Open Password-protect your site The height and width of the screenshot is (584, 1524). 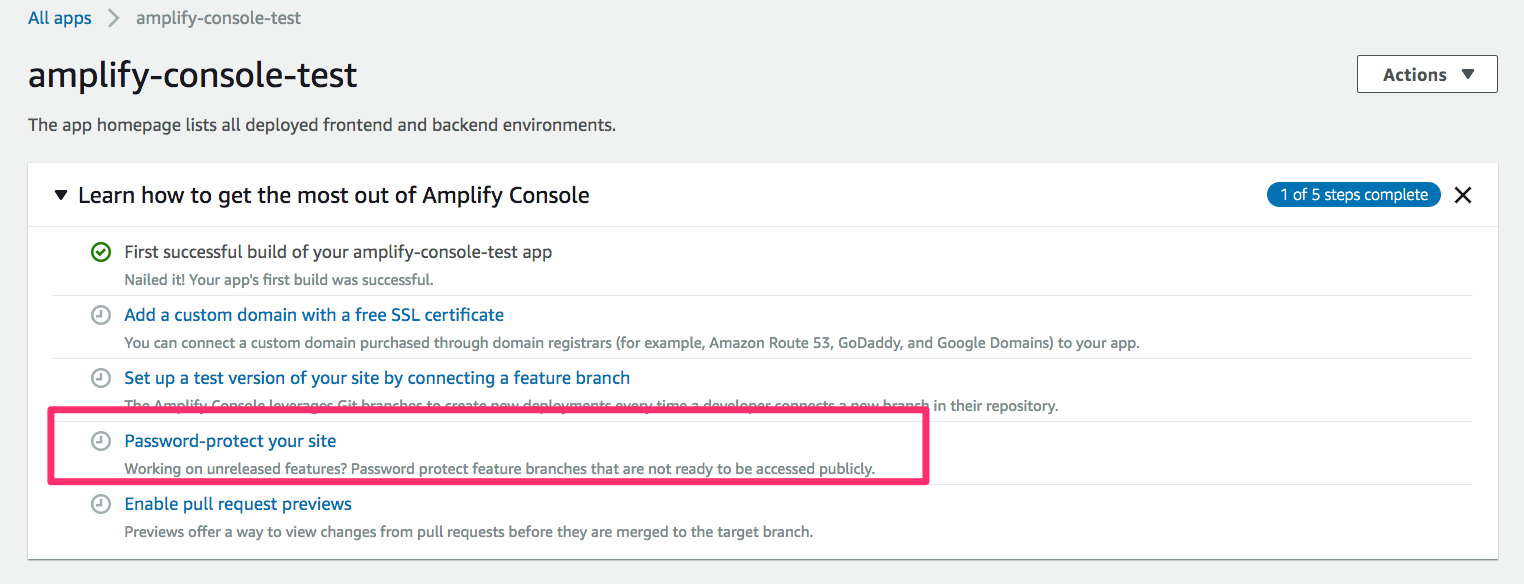pos(229,440)
